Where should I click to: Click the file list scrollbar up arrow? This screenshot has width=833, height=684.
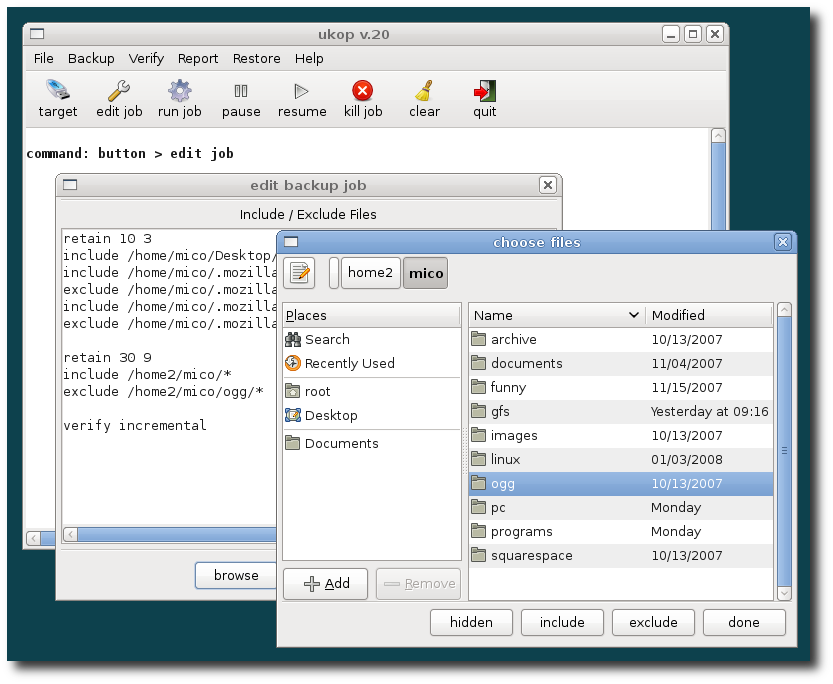point(784,310)
